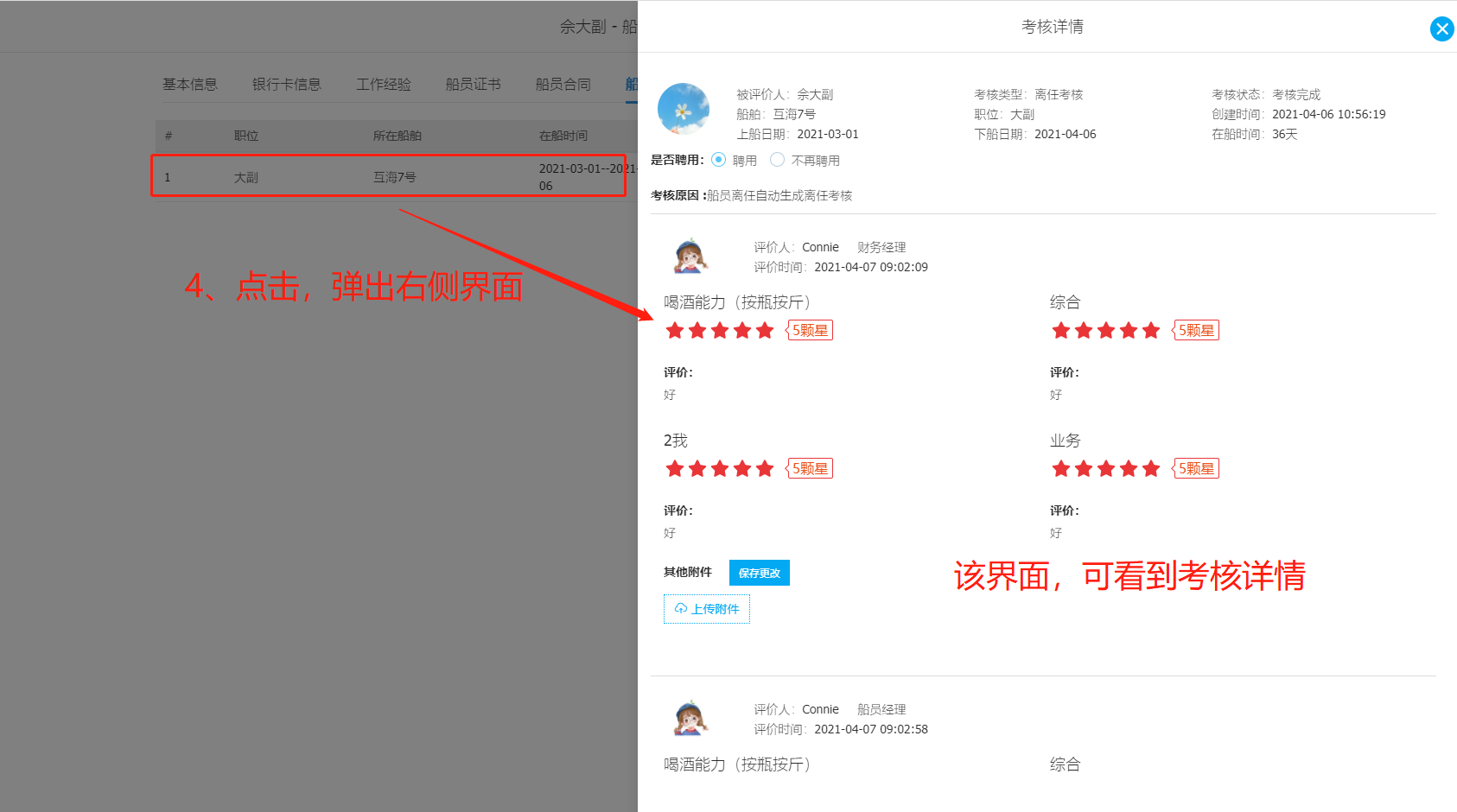Image resolution: width=1457 pixels, height=812 pixels.
Task: Click the 其他附件 label
Action: tap(688, 572)
